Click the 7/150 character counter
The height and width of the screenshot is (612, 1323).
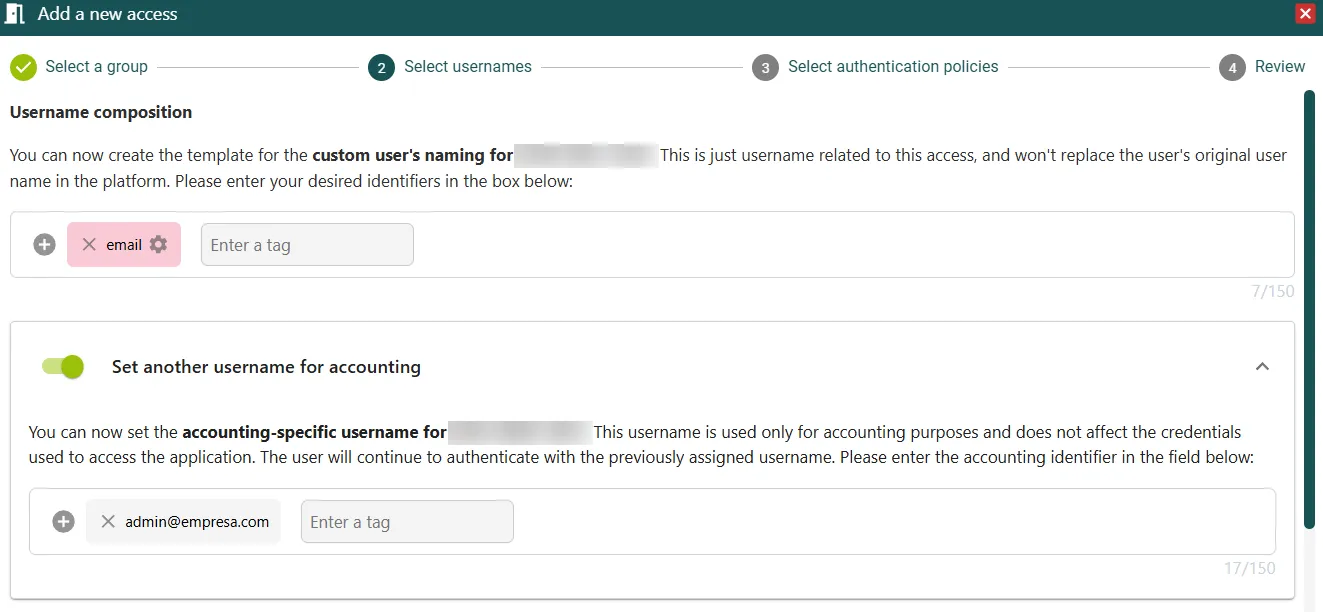point(1273,292)
